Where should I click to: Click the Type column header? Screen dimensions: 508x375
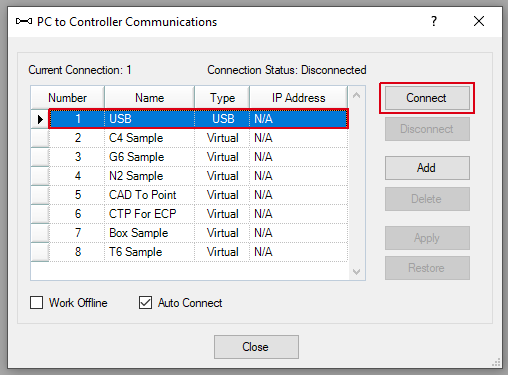click(x=222, y=98)
